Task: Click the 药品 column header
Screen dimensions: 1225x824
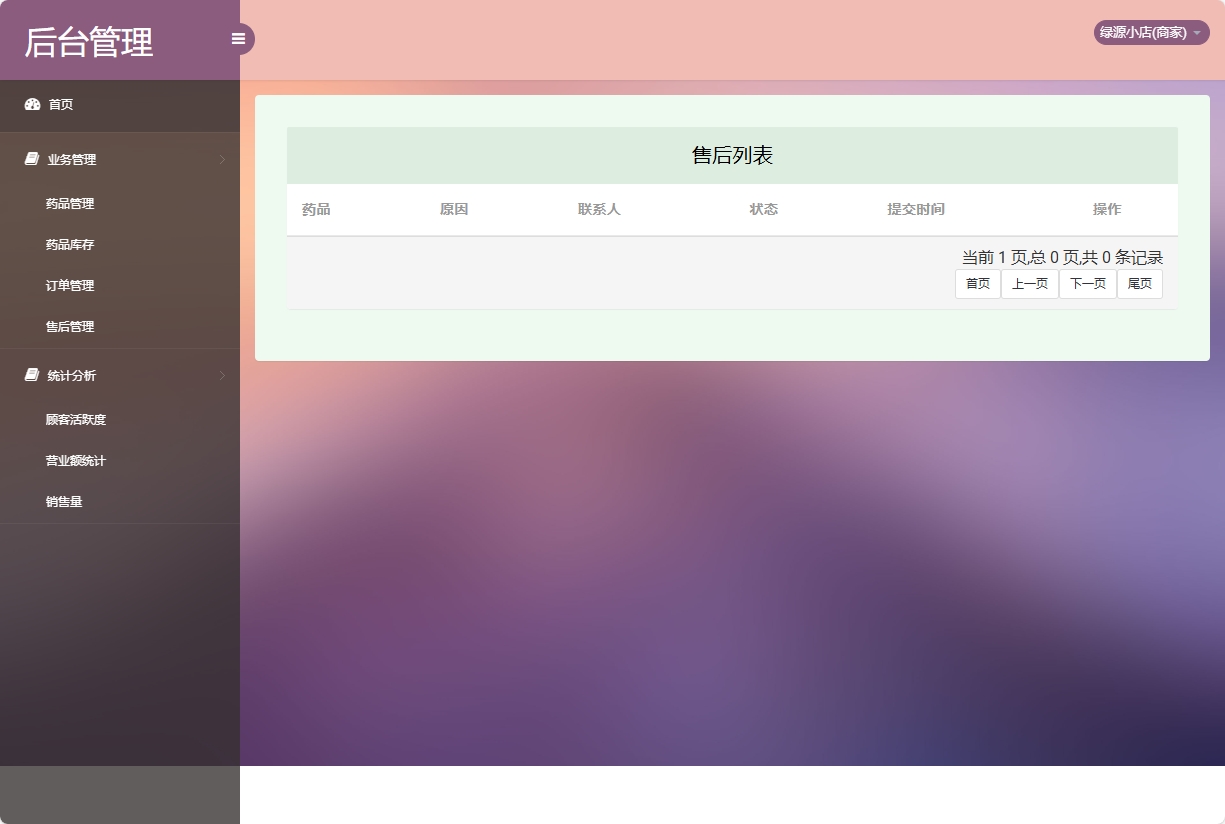Action: [x=315, y=209]
